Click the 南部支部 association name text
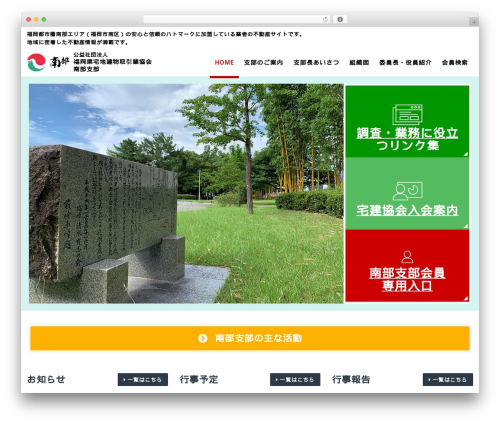This screenshot has height=423, width=500. 112,62
